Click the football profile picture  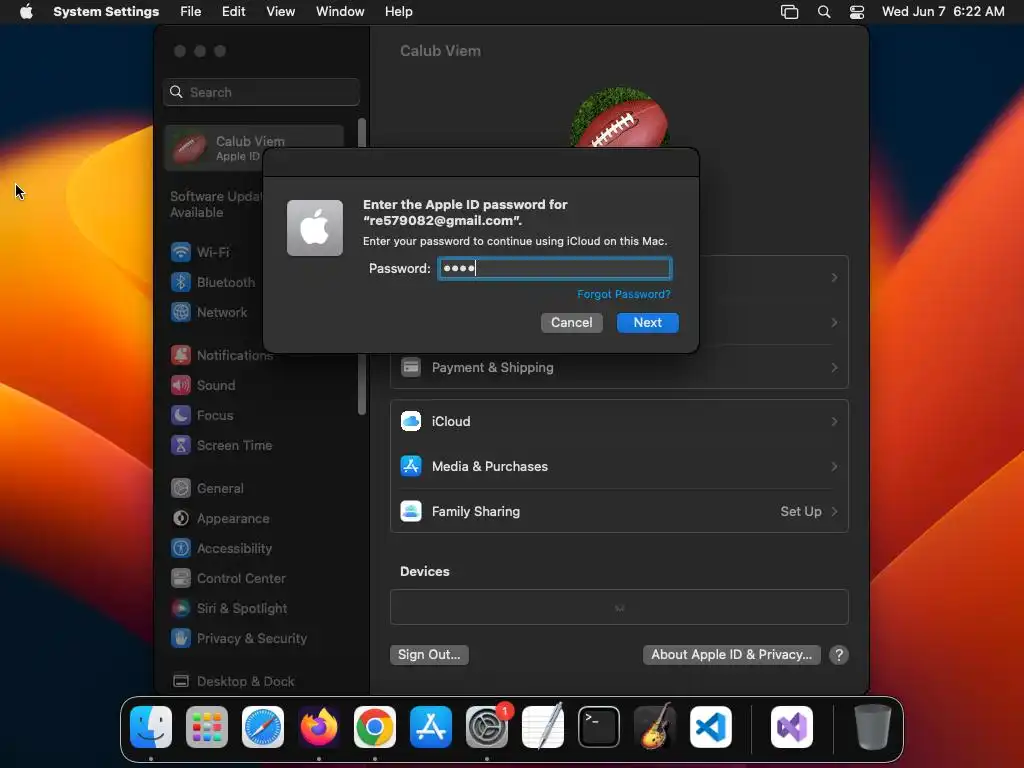[x=619, y=118]
